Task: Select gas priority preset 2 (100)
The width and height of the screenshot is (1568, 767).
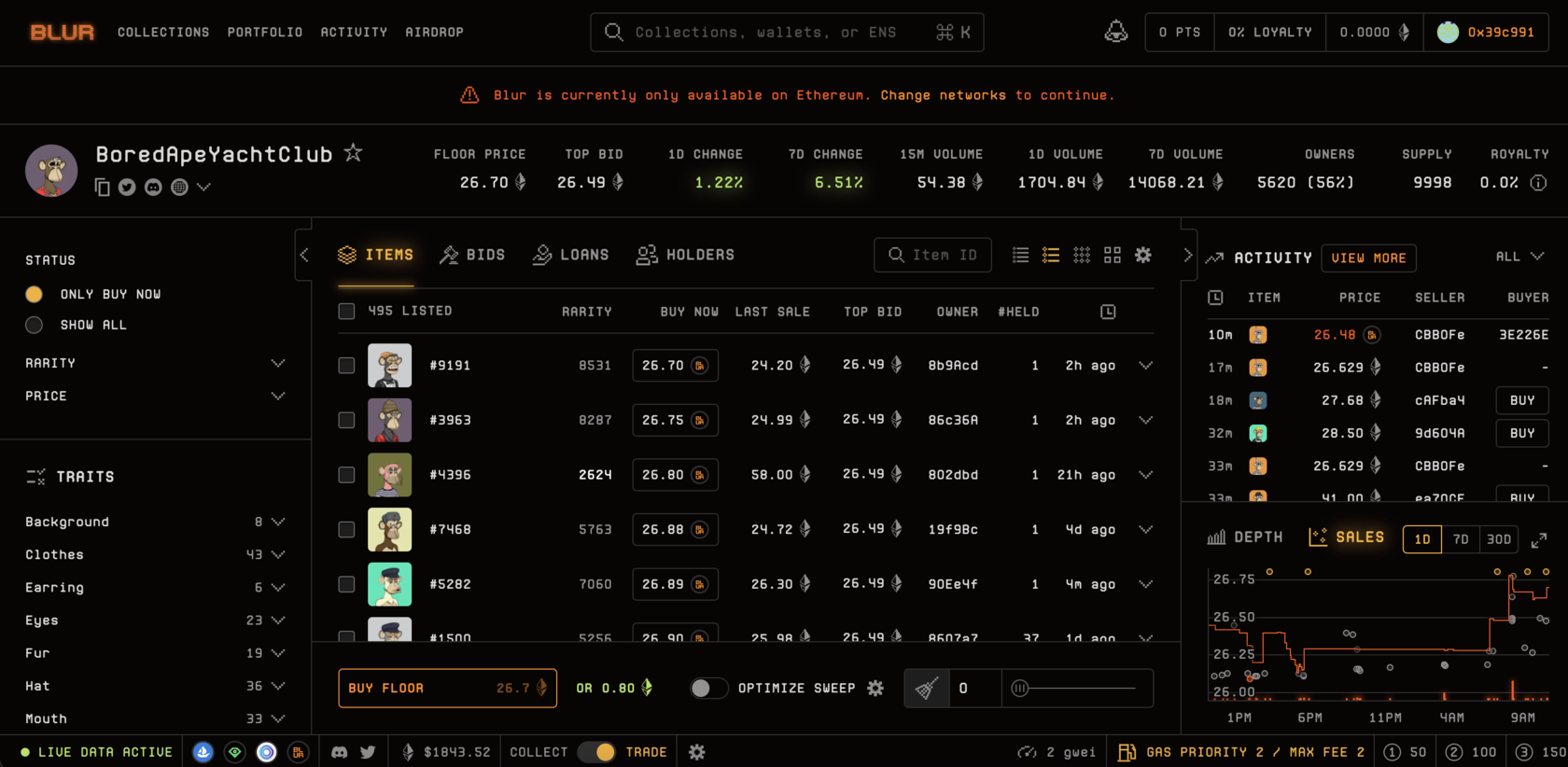Action: click(1471, 752)
